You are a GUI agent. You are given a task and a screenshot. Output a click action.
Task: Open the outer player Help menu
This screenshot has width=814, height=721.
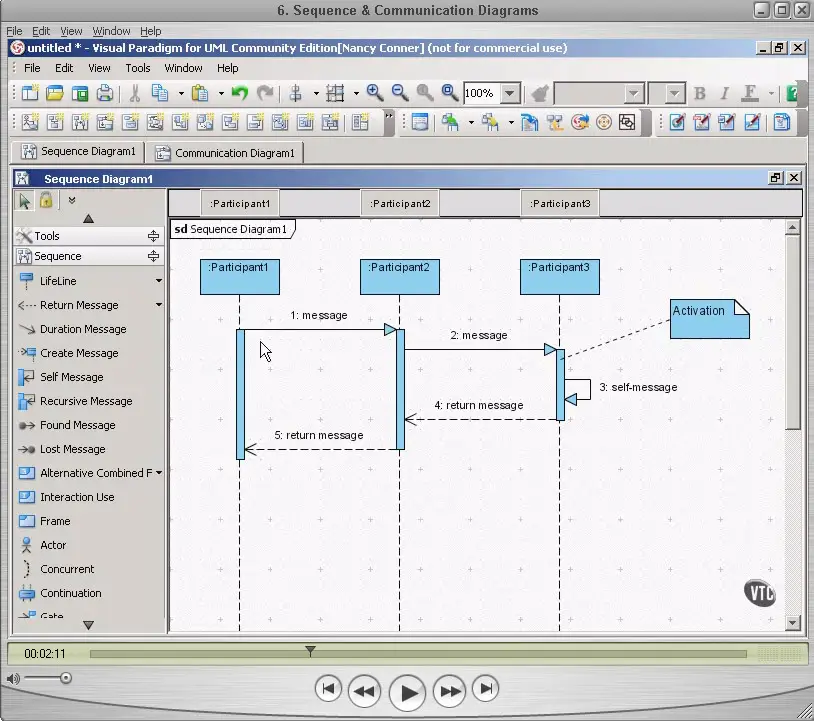tap(151, 31)
